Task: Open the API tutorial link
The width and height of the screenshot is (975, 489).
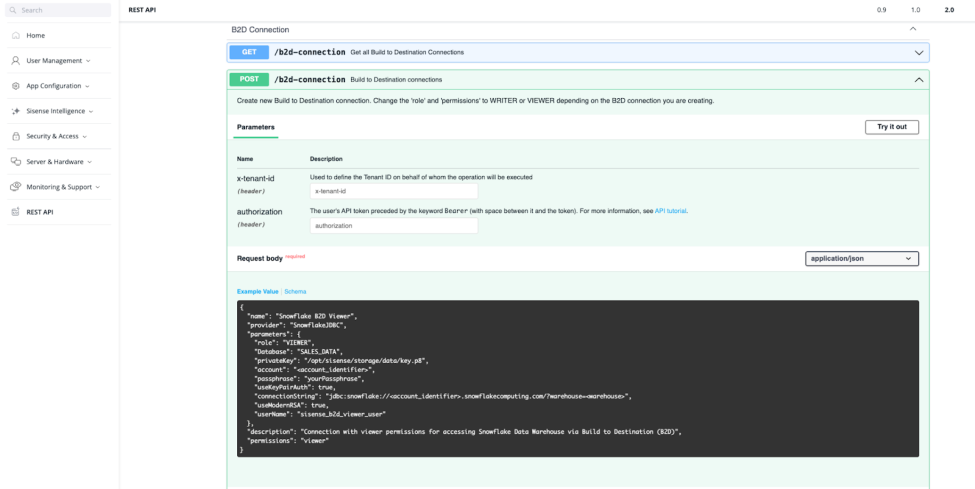Action: (x=670, y=211)
